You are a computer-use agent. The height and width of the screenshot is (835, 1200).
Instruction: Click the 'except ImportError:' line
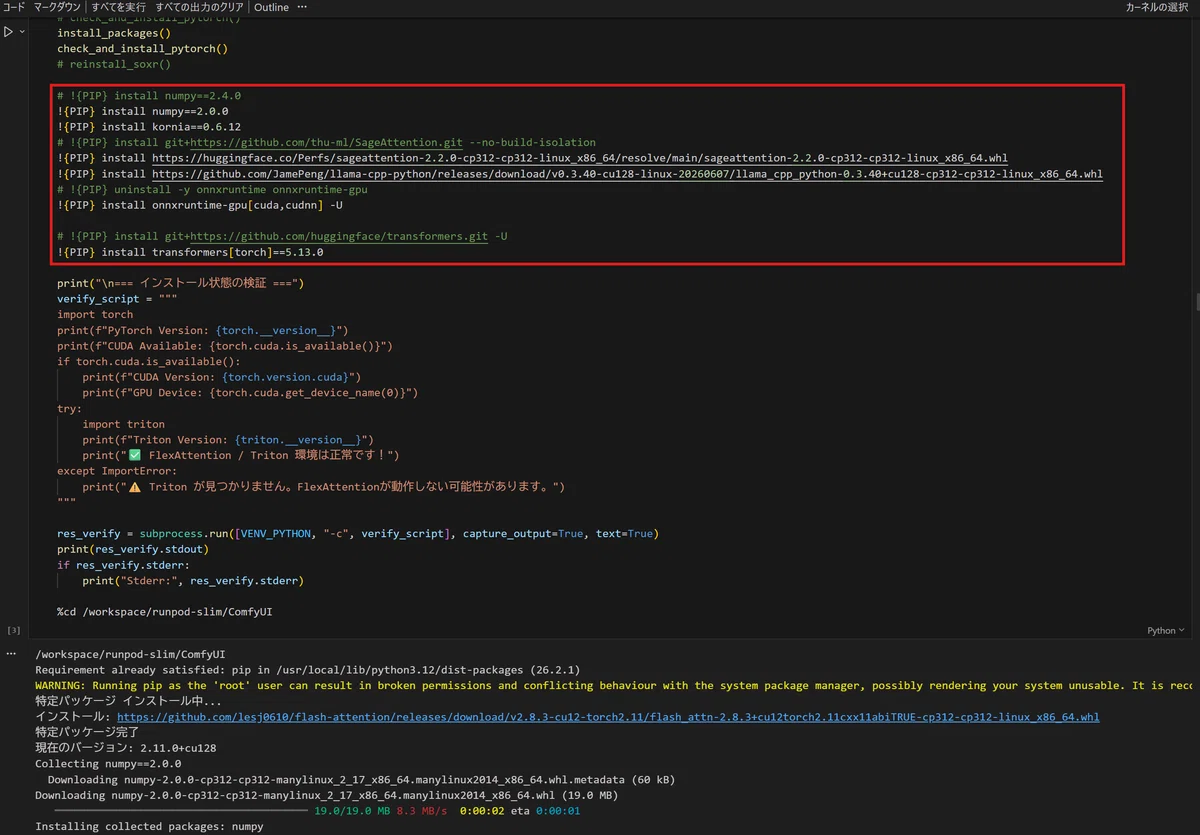pos(117,471)
